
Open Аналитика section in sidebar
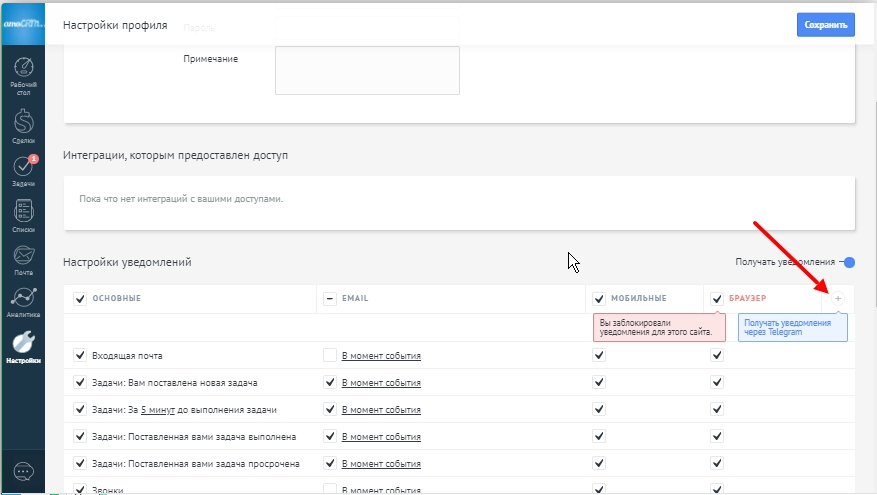22,302
